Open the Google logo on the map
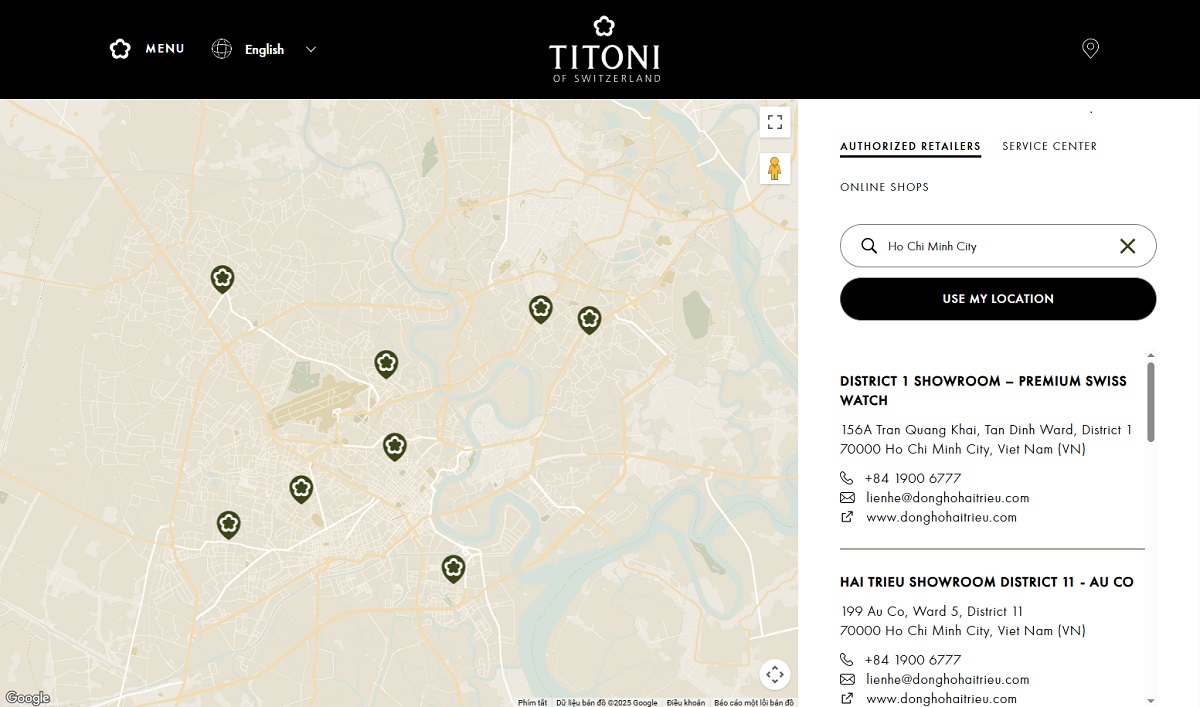Viewport: 1200px width, 707px height. point(27,698)
